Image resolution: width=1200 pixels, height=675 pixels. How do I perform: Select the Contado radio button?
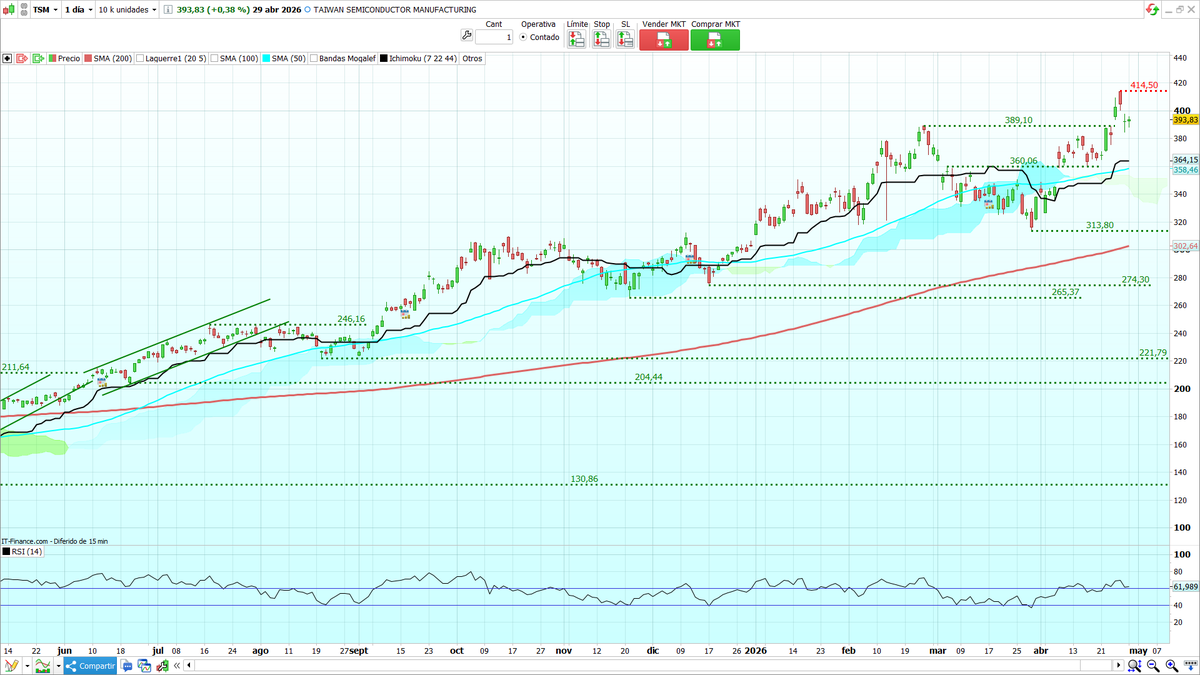(x=523, y=37)
